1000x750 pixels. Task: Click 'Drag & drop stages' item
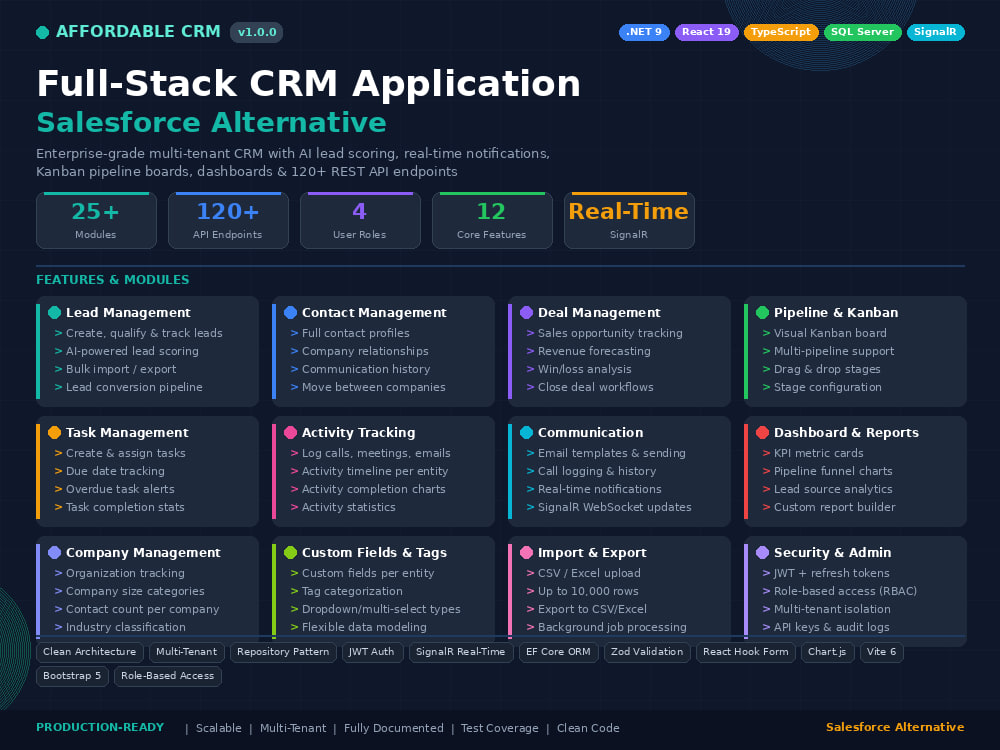pyautogui.click(x=827, y=369)
